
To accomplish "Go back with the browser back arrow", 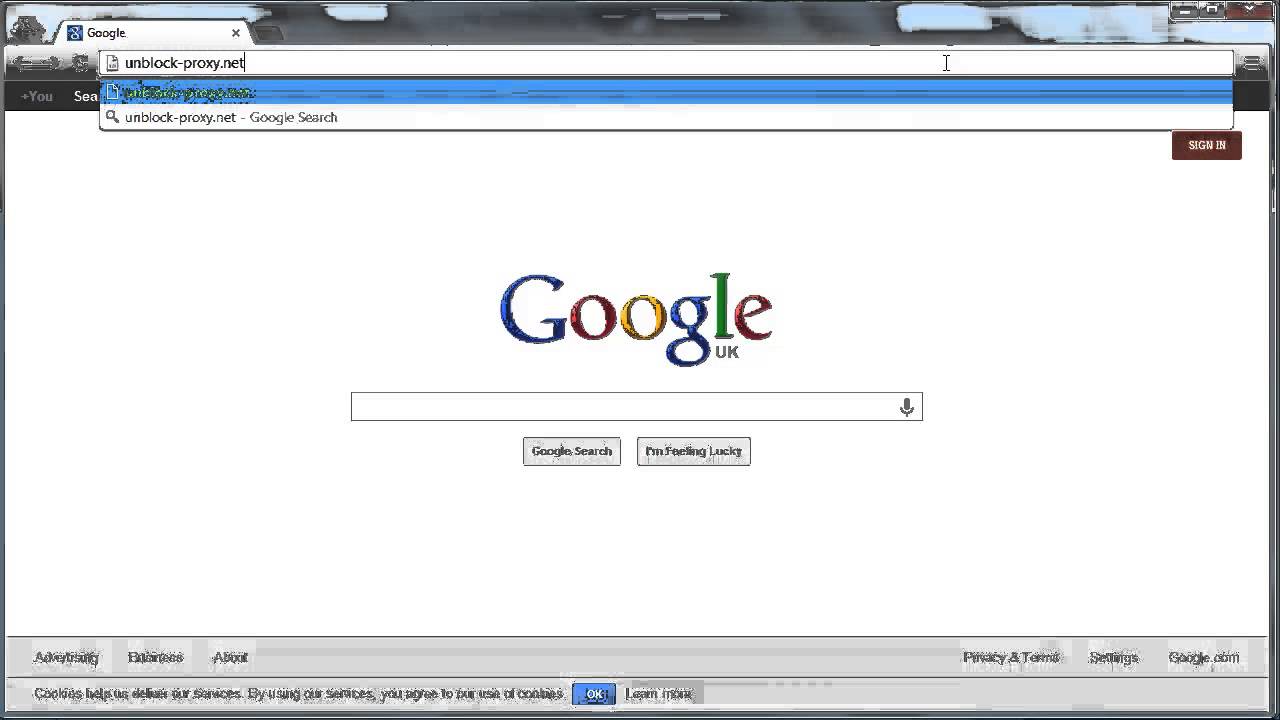I will click(x=23, y=63).
